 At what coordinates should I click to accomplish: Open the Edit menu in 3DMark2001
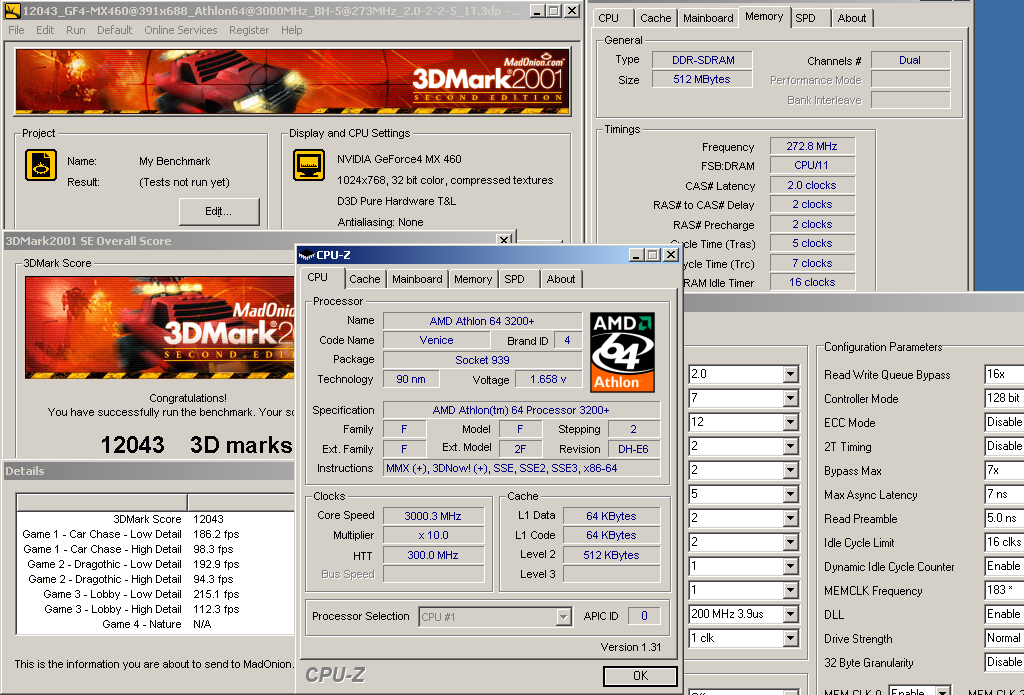(45, 30)
